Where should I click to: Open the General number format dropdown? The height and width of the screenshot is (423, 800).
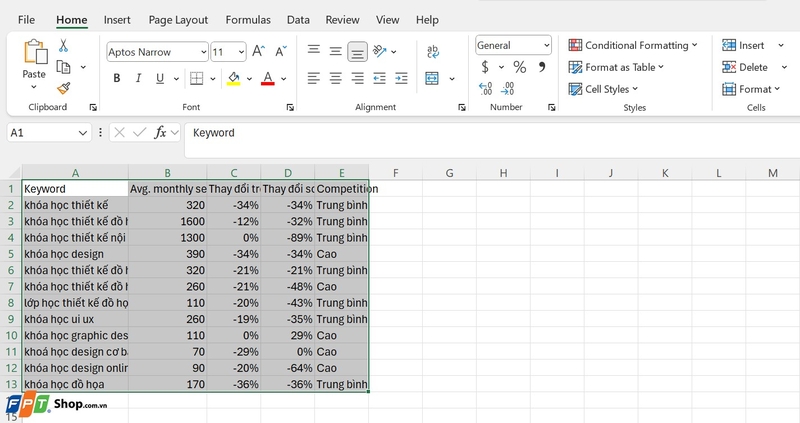546,45
